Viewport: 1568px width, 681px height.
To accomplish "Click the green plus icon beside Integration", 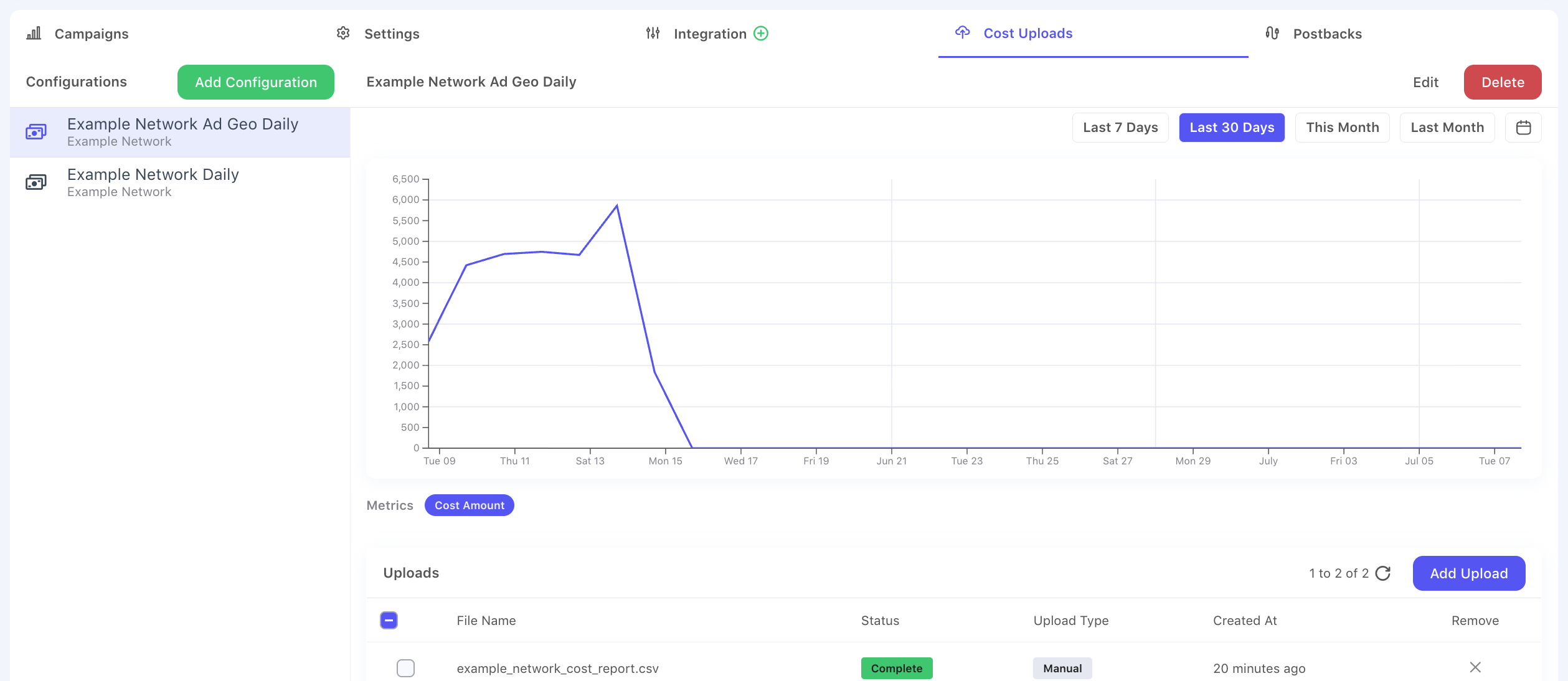I will coord(761,33).
